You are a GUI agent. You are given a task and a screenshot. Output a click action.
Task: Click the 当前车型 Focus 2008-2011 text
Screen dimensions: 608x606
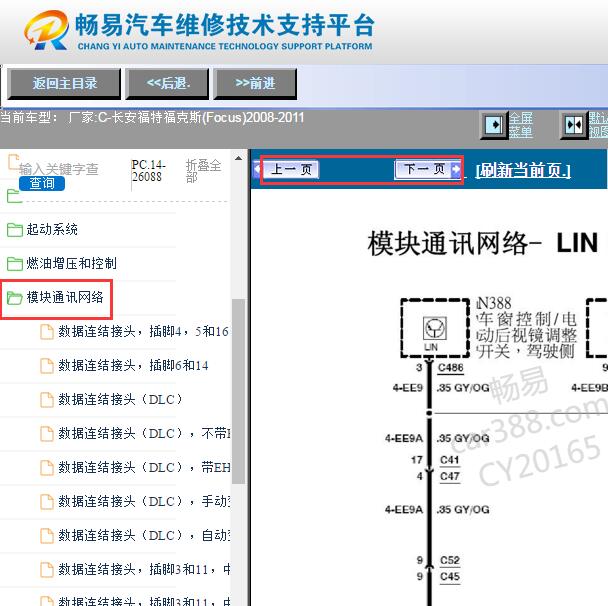coord(152,117)
